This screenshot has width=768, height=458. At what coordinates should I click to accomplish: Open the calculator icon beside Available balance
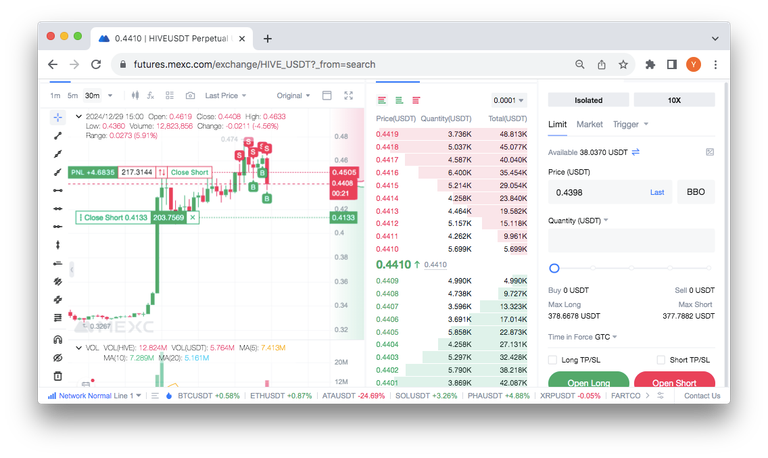pyautogui.click(x=710, y=152)
